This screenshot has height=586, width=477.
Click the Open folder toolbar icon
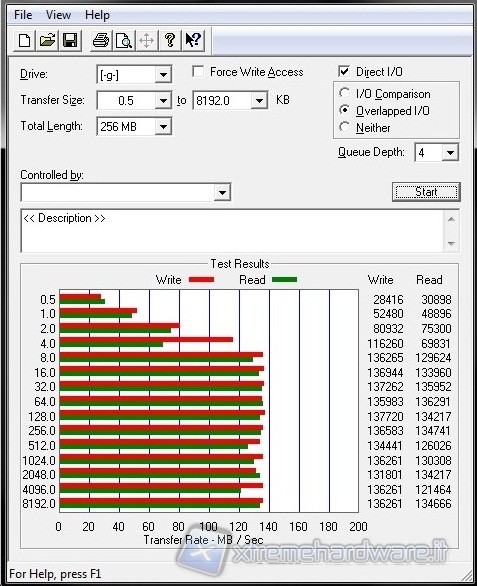47,40
